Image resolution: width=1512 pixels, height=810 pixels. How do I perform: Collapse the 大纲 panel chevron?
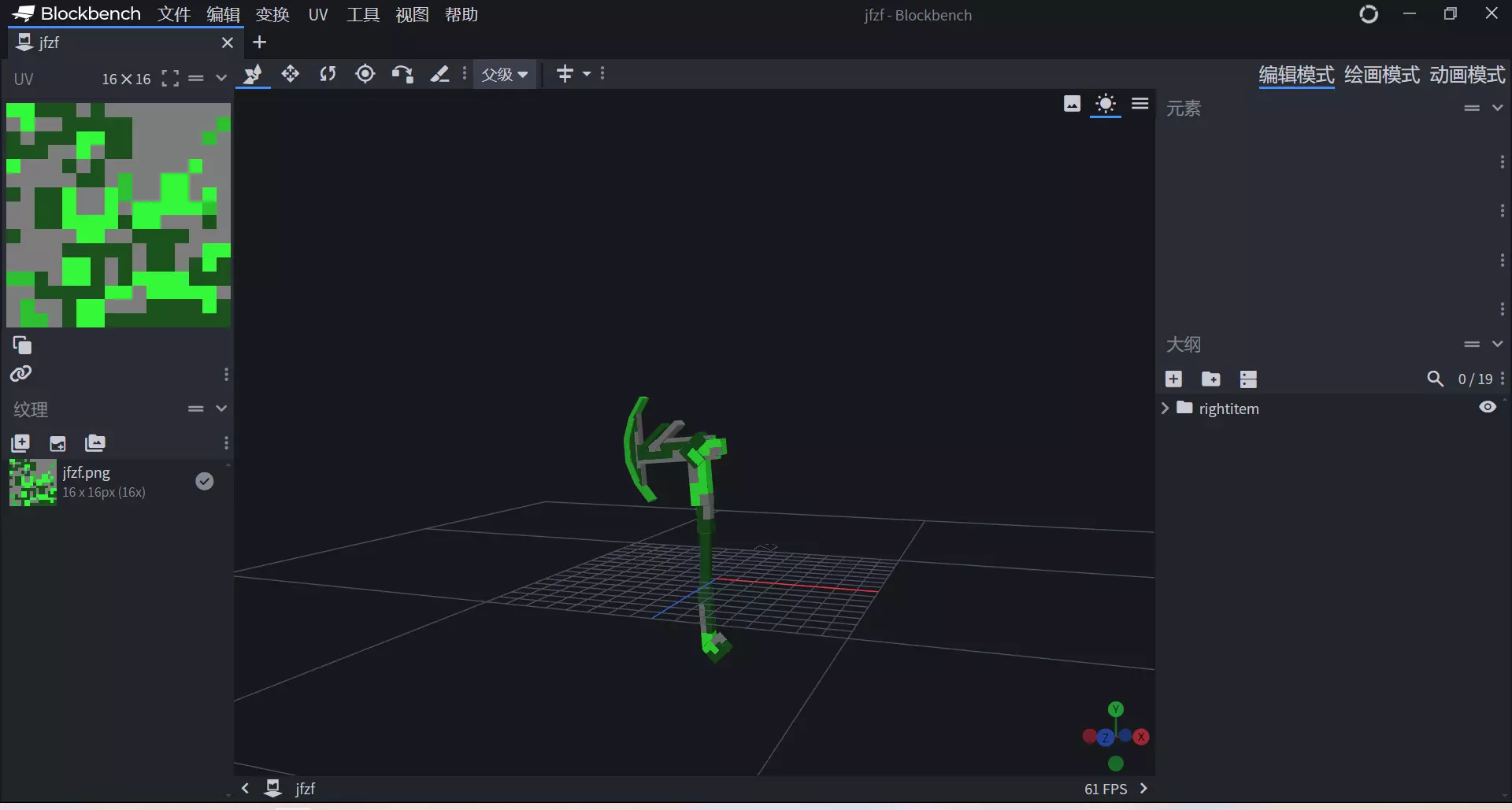[1497, 344]
